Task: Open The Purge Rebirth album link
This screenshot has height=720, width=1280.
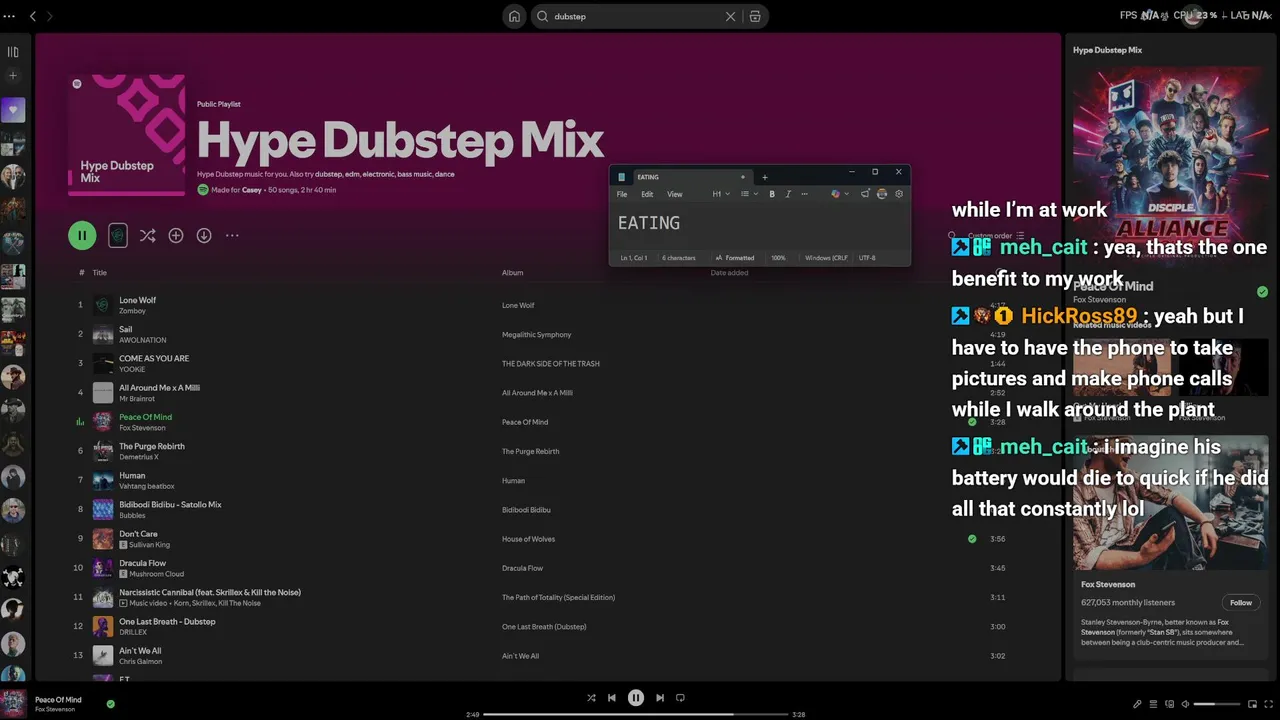Action: 530,451
